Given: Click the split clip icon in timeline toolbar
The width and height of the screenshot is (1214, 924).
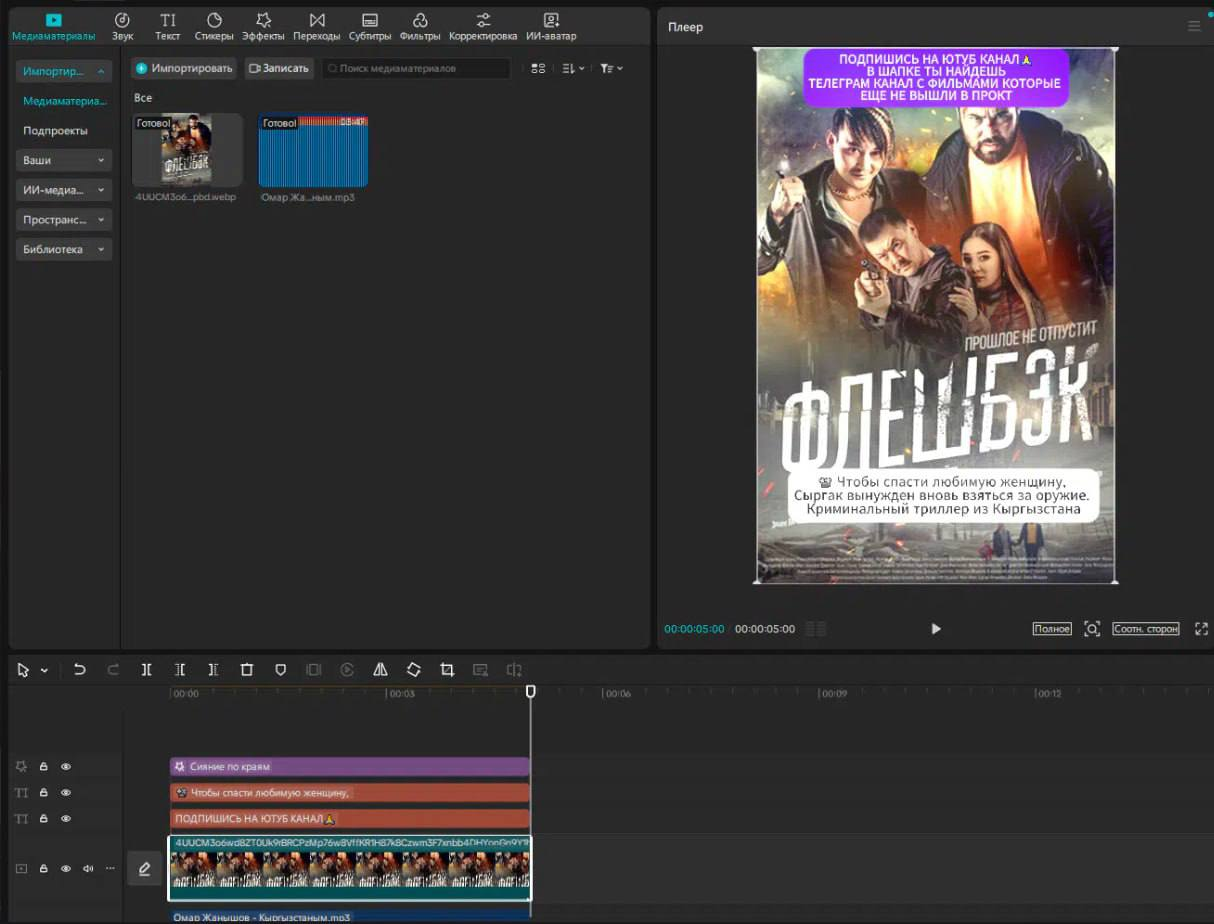Looking at the screenshot, I should click(146, 670).
